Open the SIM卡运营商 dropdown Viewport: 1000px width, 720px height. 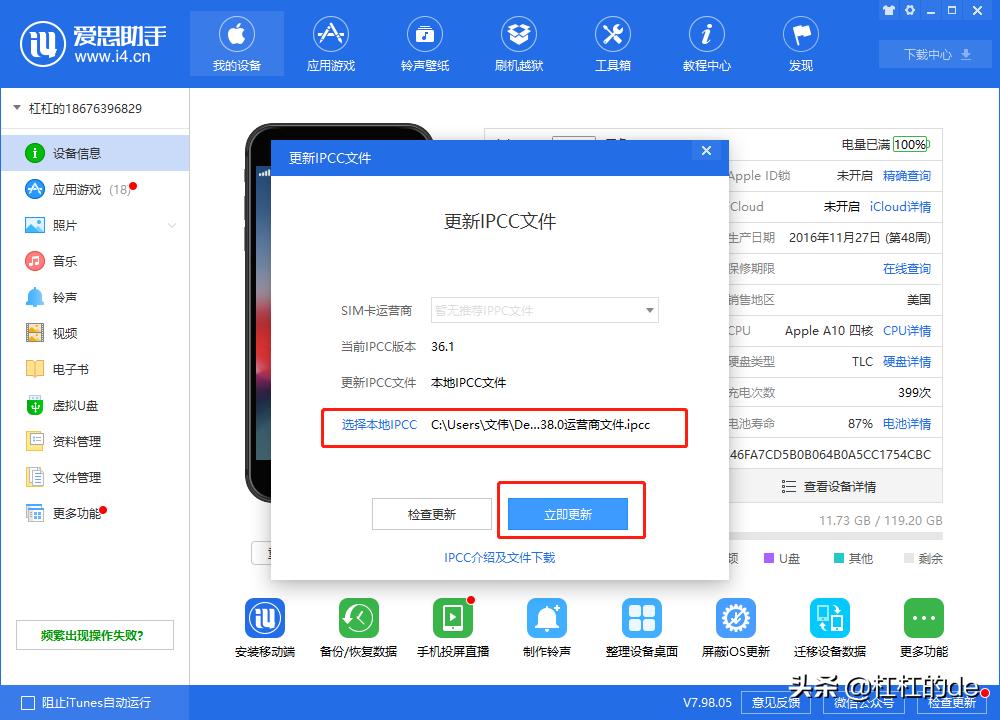pos(544,311)
